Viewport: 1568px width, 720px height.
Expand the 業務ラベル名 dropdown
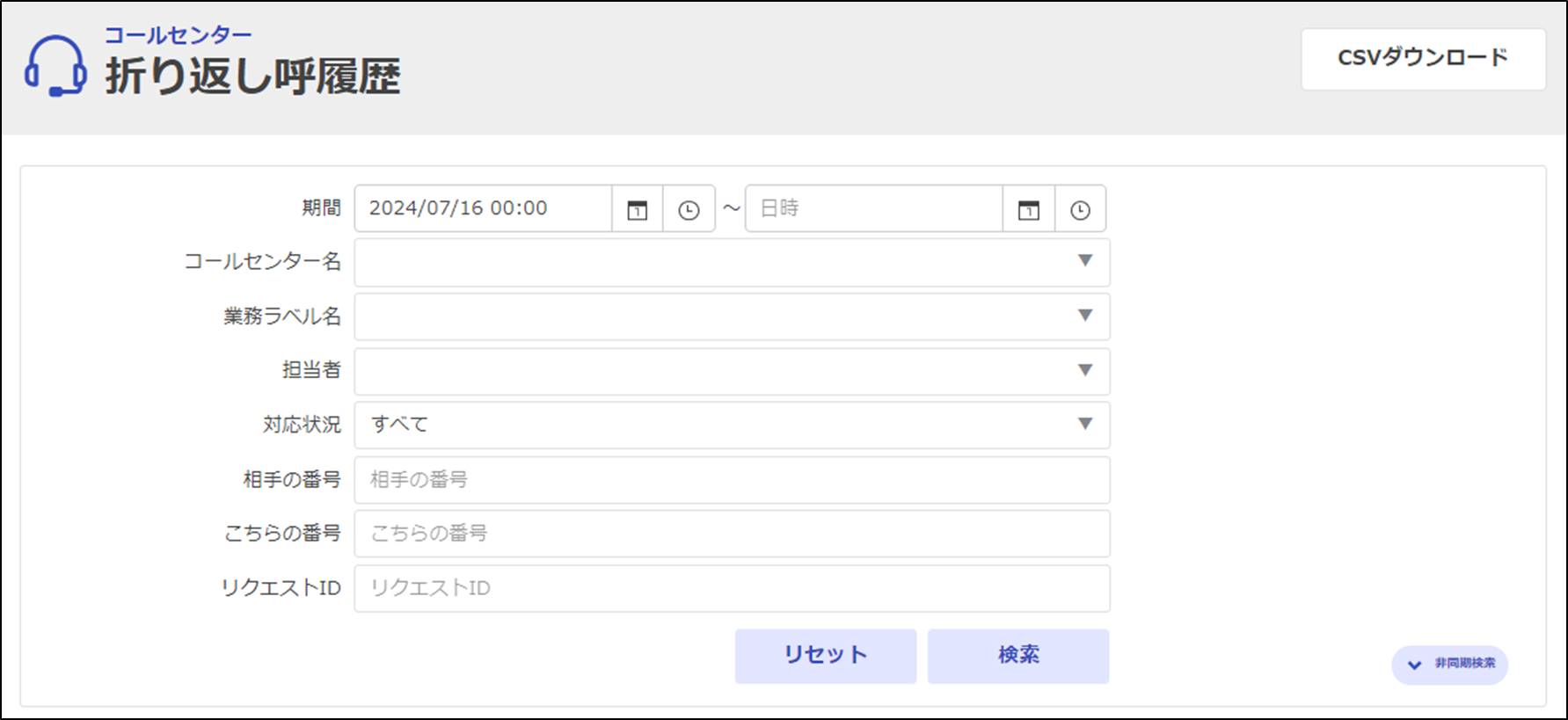[733, 316]
